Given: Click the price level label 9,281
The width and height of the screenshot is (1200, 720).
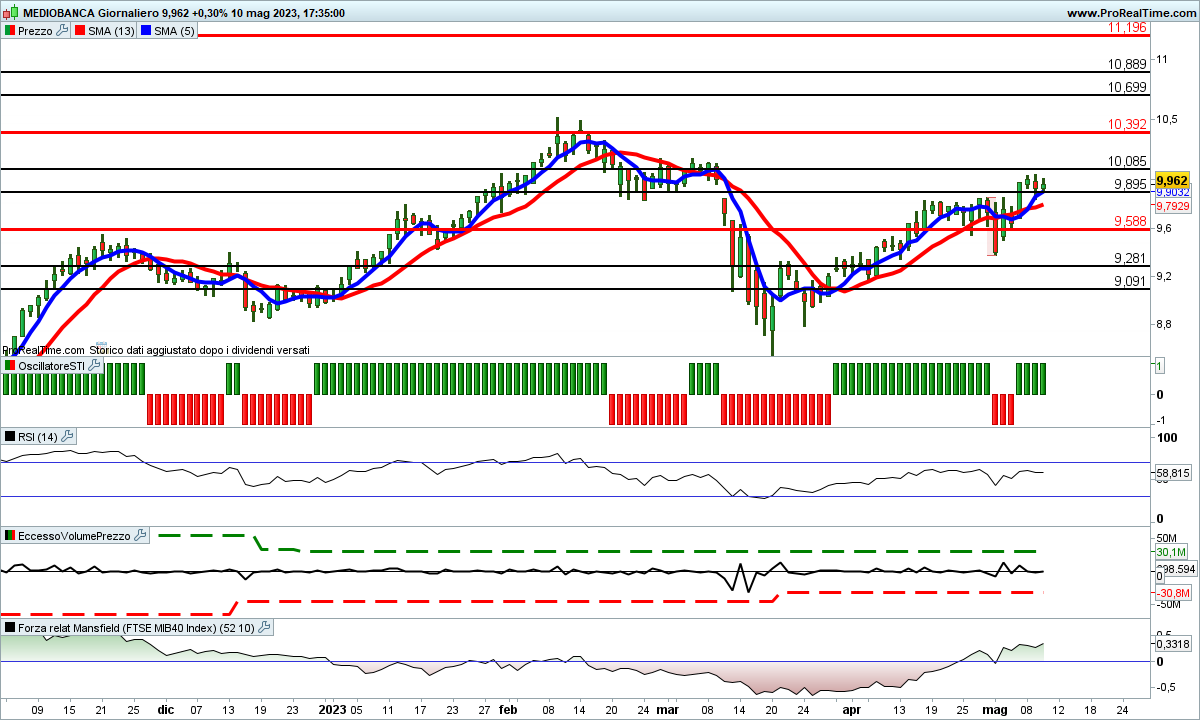Looking at the screenshot, I should point(1129,258).
